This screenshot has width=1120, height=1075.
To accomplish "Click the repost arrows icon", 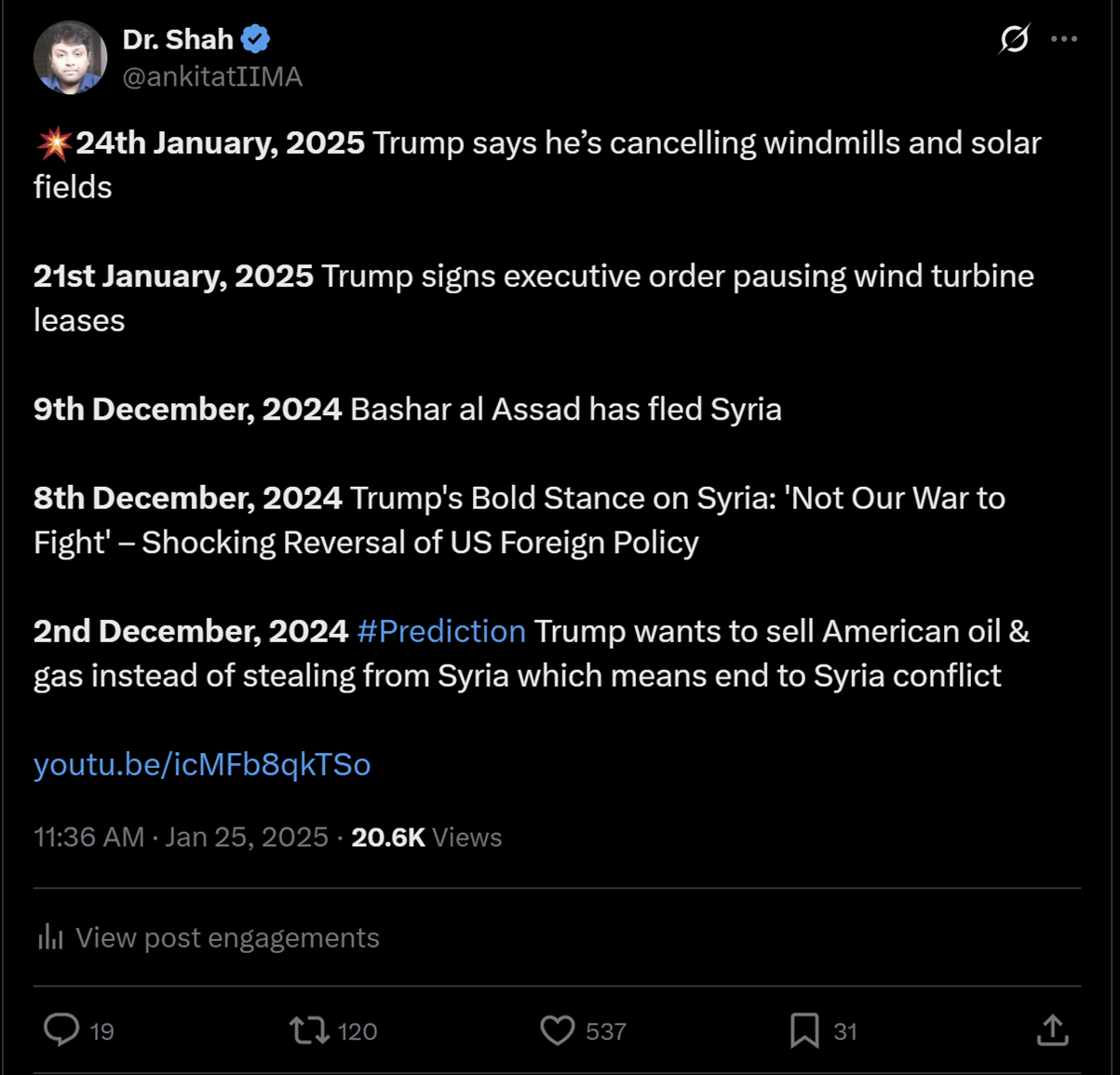I will tap(308, 1030).
